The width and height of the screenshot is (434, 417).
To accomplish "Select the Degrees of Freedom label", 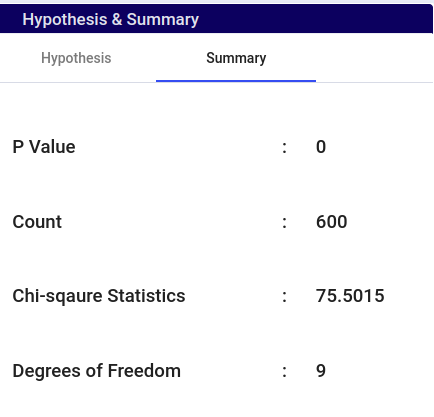I will pos(97,371).
